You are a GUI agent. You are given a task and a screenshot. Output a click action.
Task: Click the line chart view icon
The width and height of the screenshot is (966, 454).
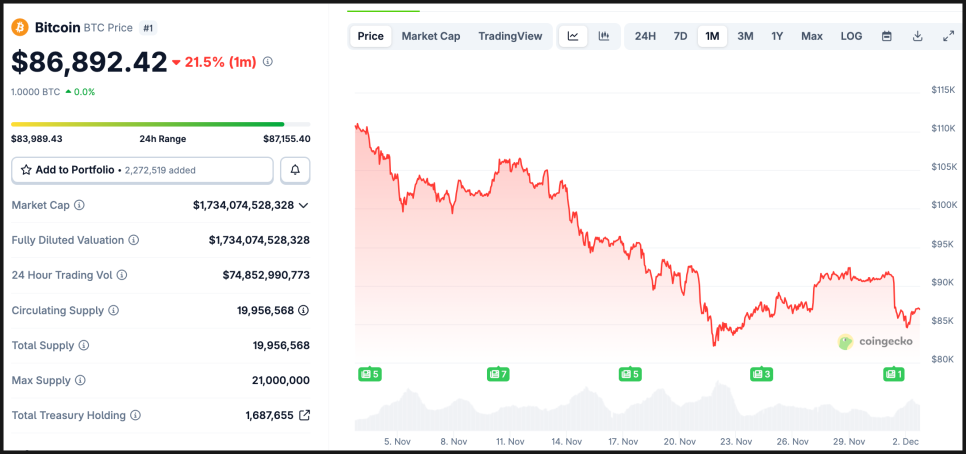point(573,36)
